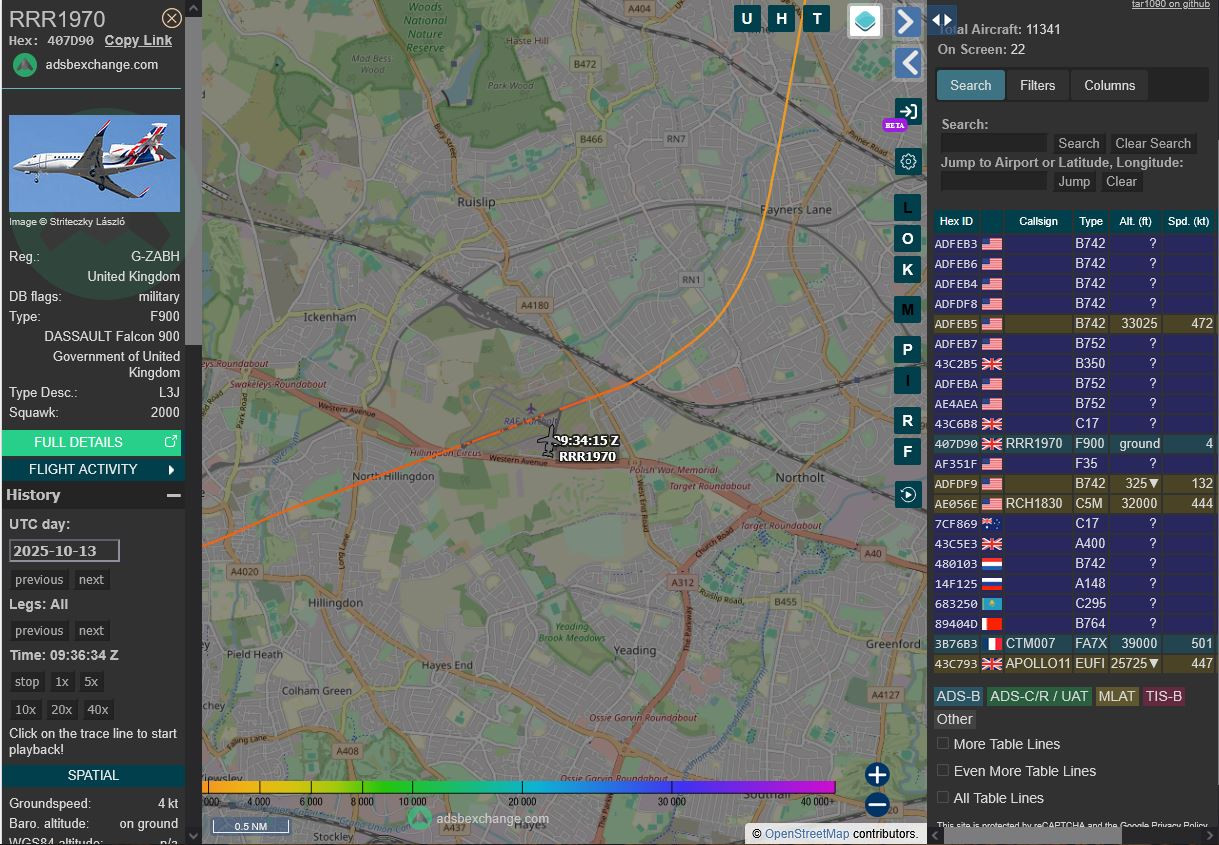1219x845 pixels.
Task: Enable More Table Lines checkbox
Action: [943, 744]
